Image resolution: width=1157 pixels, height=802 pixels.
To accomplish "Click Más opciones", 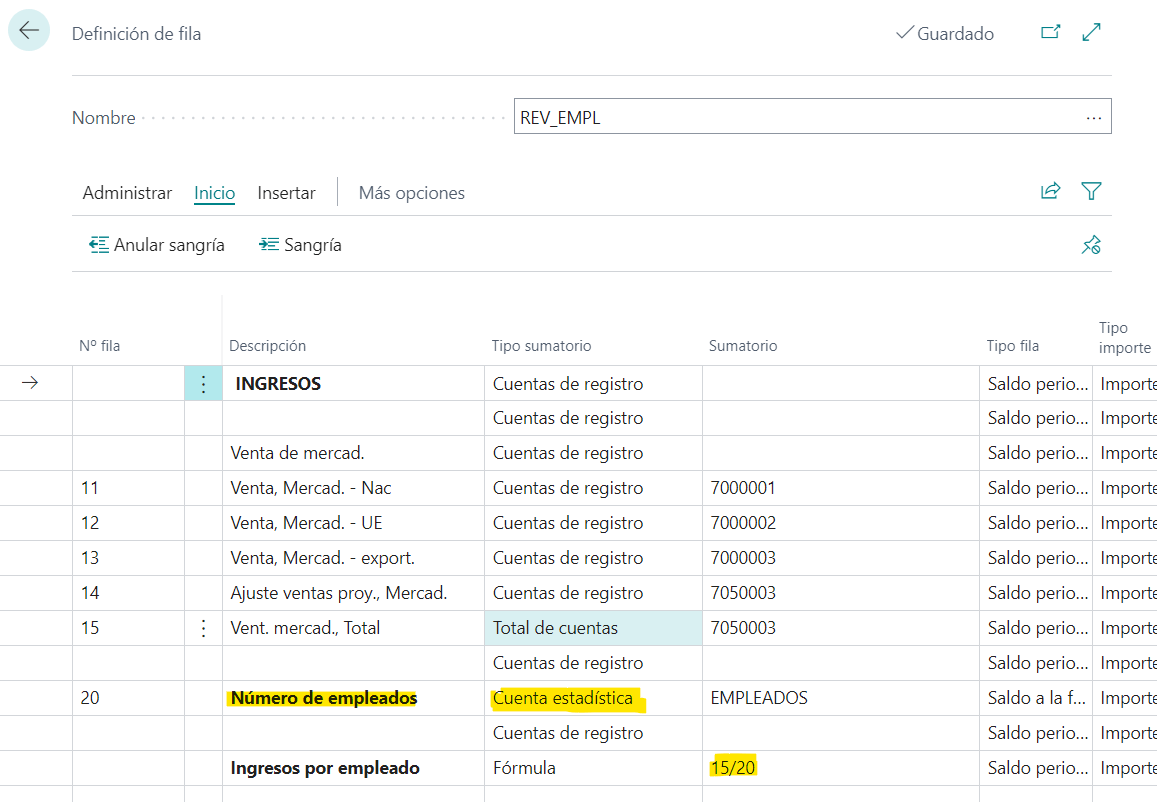I will click(411, 193).
